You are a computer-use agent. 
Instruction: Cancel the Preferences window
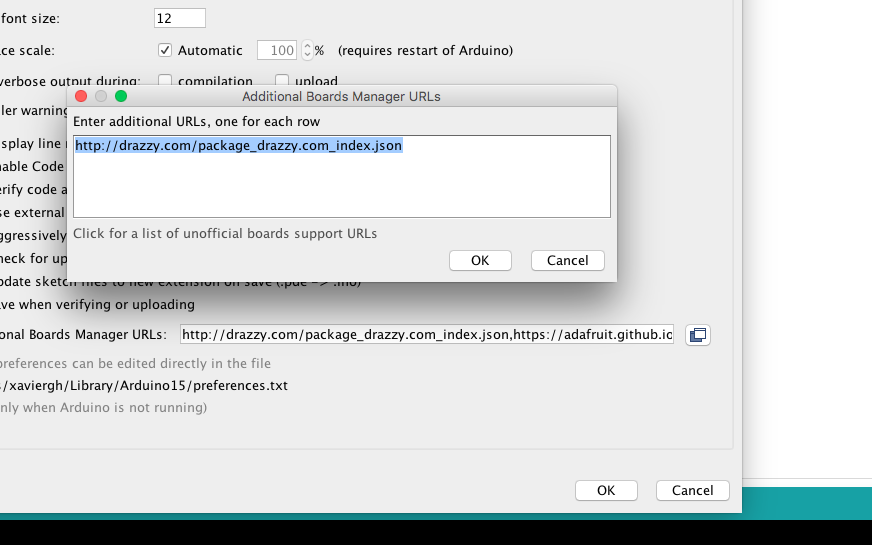point(692,490)
